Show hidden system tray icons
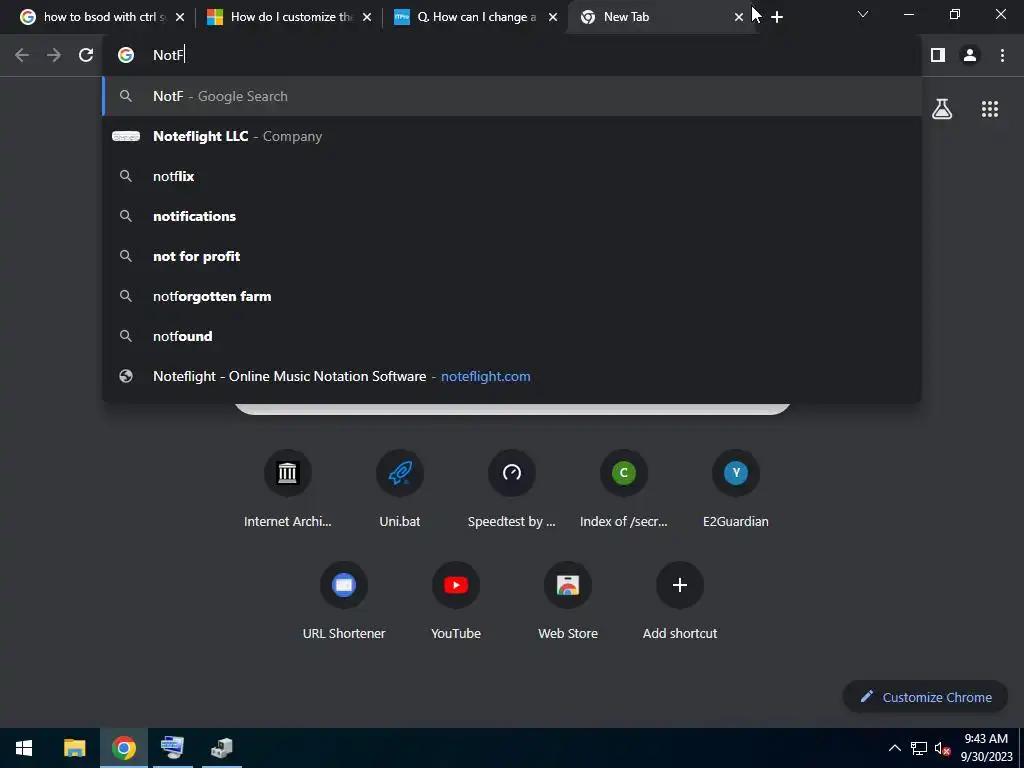 pos(895,748)
